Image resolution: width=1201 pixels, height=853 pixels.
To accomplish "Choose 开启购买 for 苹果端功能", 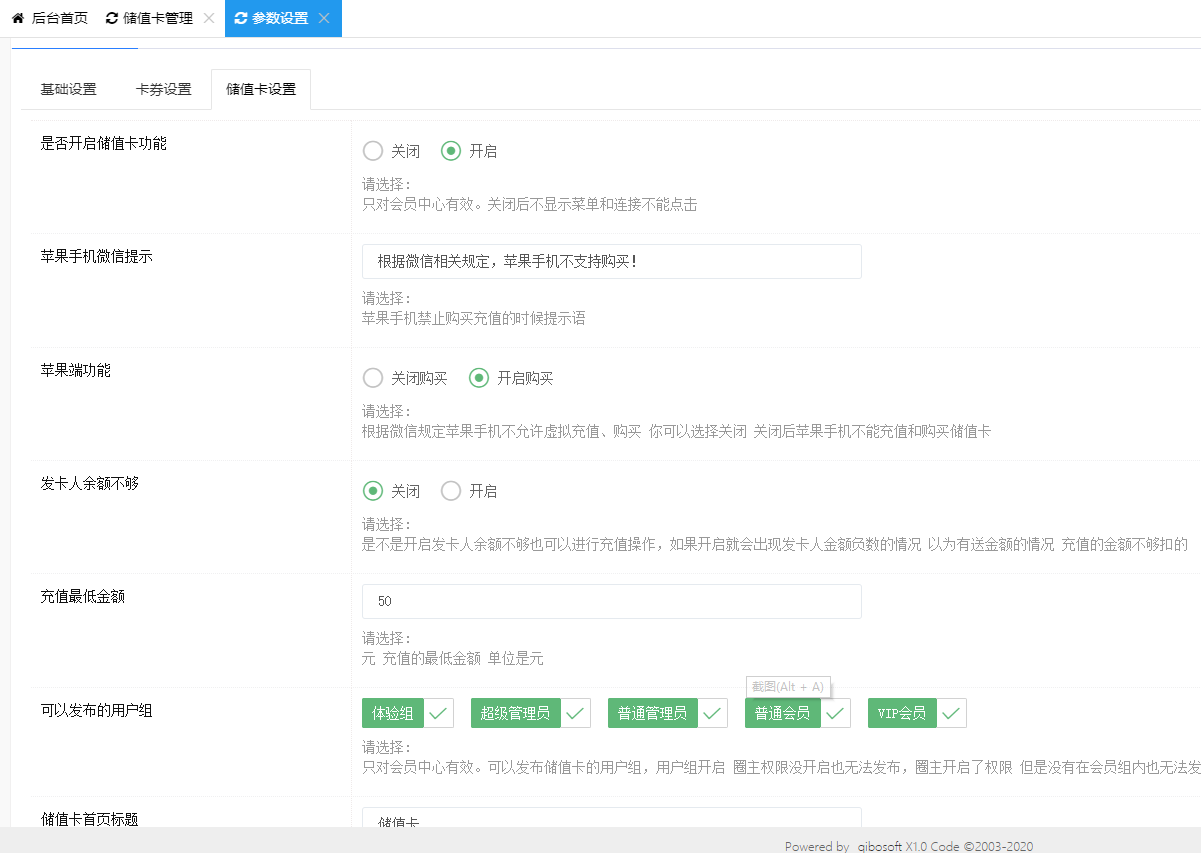I will coord(479,378).
